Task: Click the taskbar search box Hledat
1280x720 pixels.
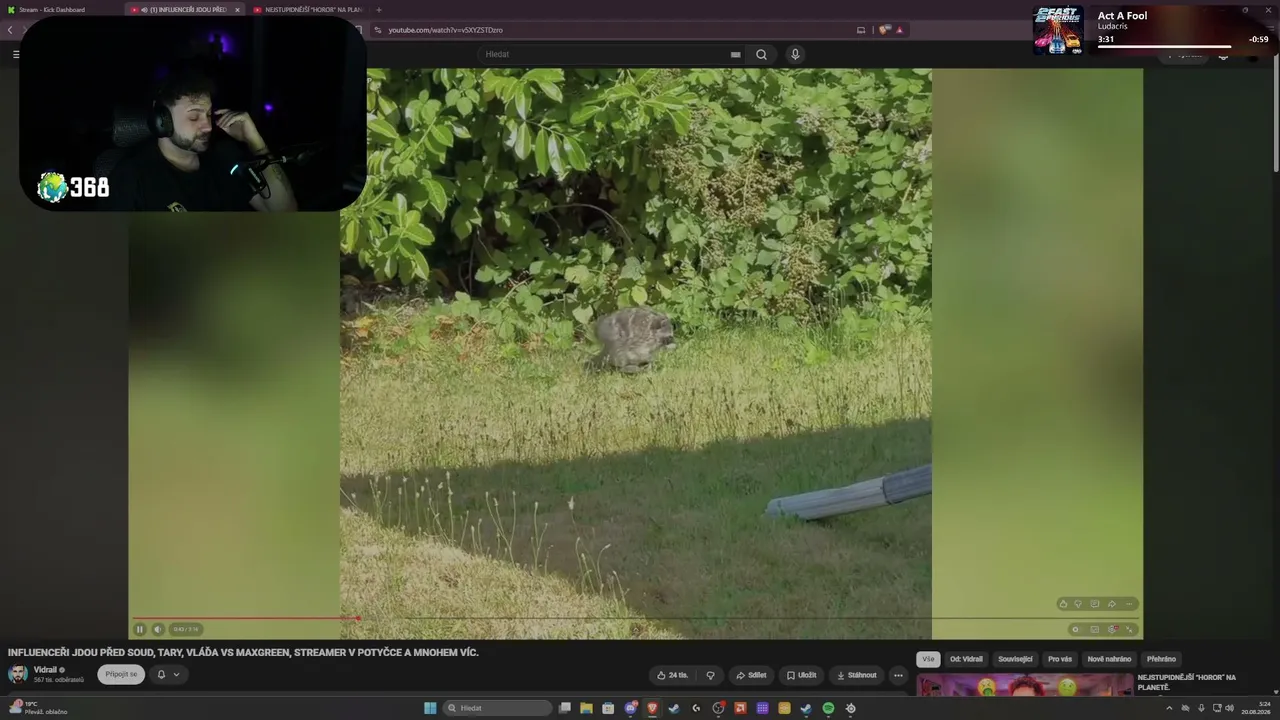Action: (497, 708)
